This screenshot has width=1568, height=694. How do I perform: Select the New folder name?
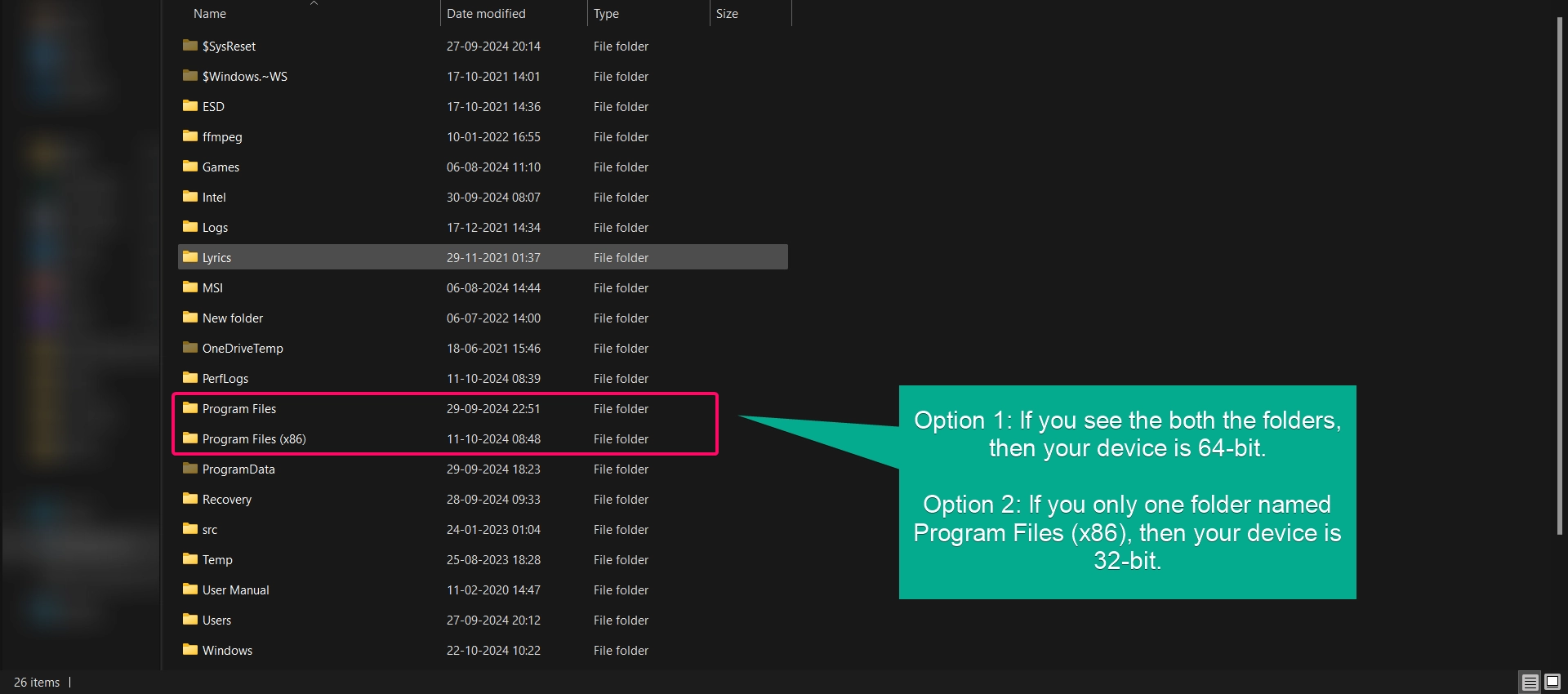point(233,318)
